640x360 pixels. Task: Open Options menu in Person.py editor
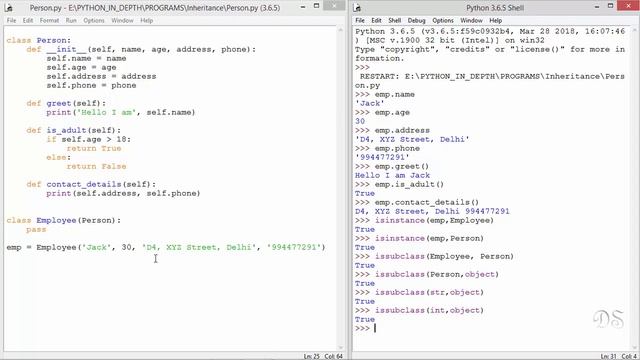point(94,20)
